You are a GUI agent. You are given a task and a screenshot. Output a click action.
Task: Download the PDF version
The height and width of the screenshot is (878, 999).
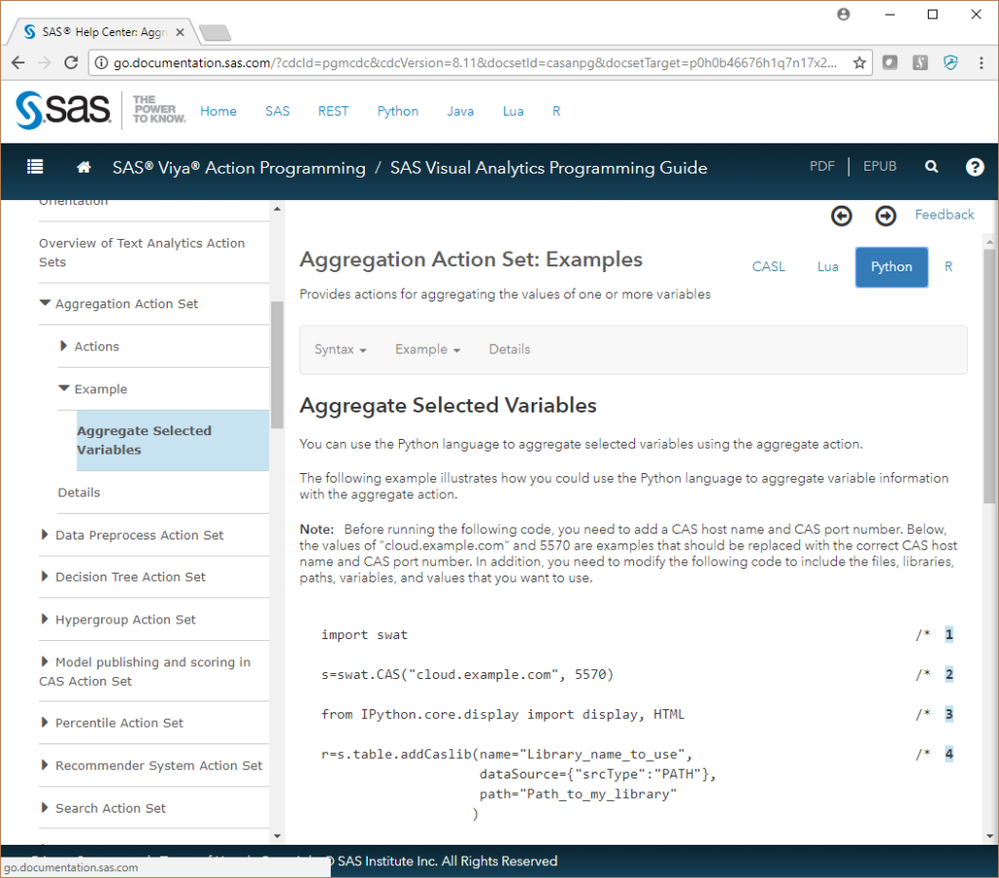822,166
